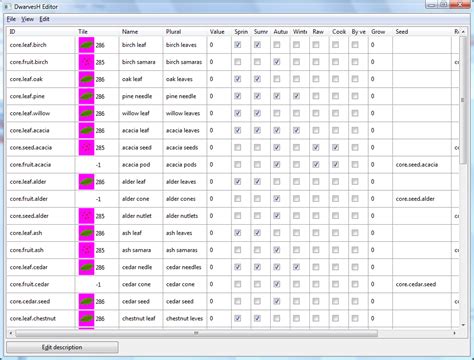Check Autumn for willow leaf row
Screen dimensions: 474x360
click(277, 113)
